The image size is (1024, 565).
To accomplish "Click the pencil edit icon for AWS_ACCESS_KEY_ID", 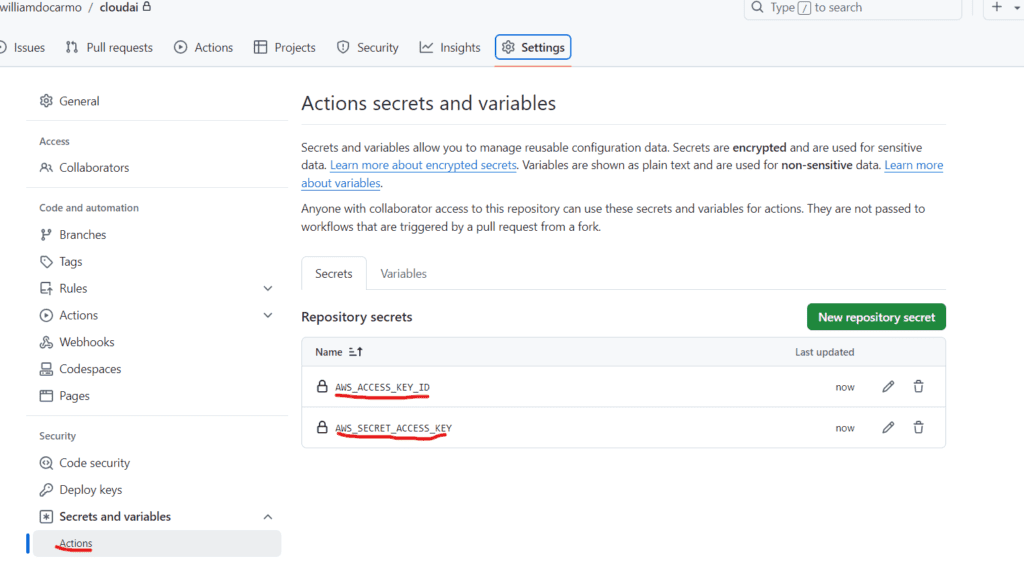I will click(x=888, y=387).
